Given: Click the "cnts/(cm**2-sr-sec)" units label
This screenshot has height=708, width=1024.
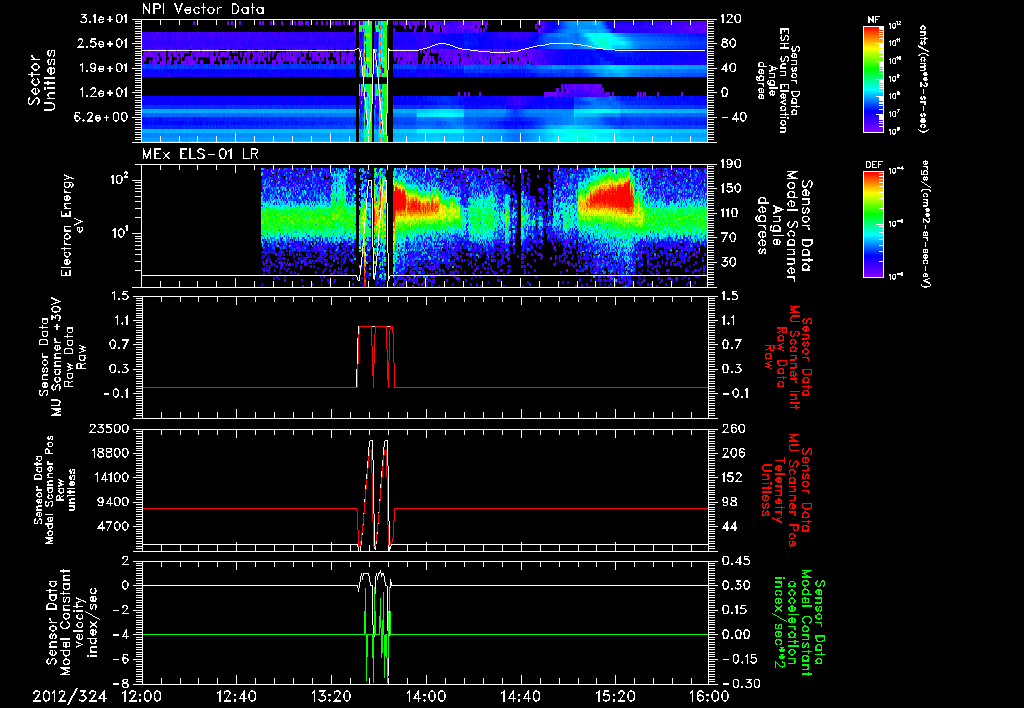Looking at the screenshot, I should point(923,78).
